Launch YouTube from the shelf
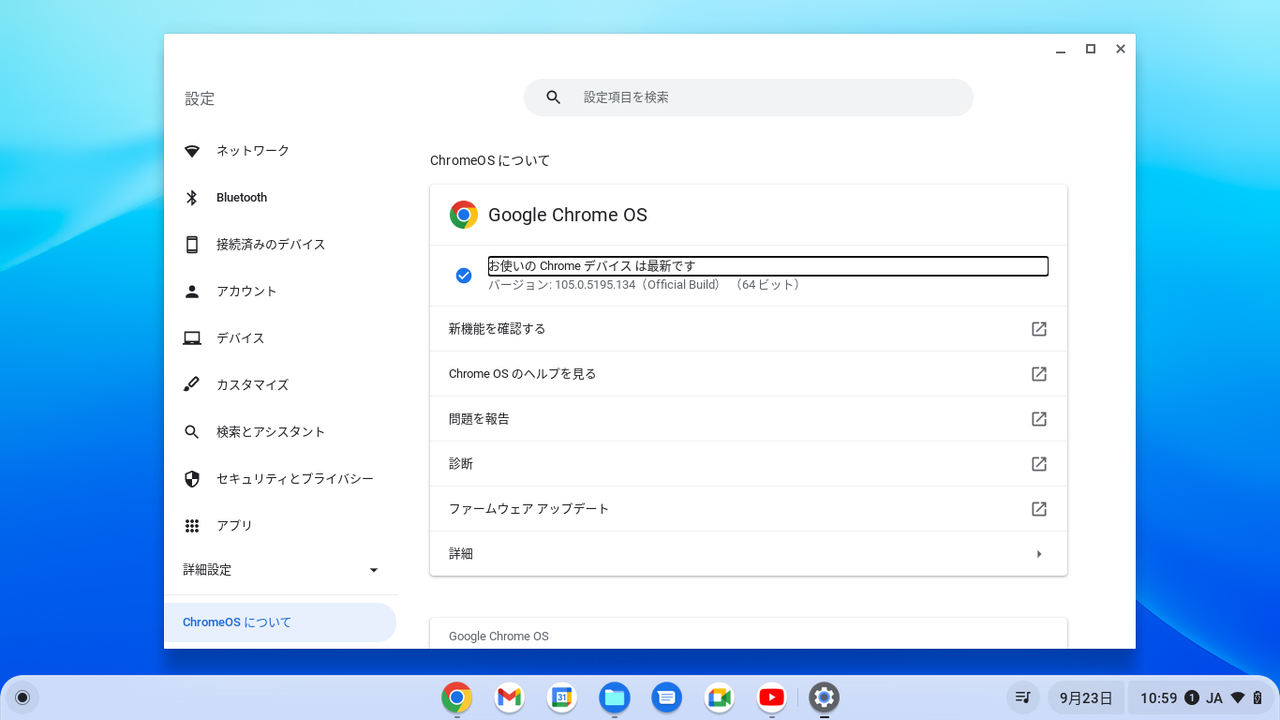The image size is (1280, 720). click(x=771, y=698)
